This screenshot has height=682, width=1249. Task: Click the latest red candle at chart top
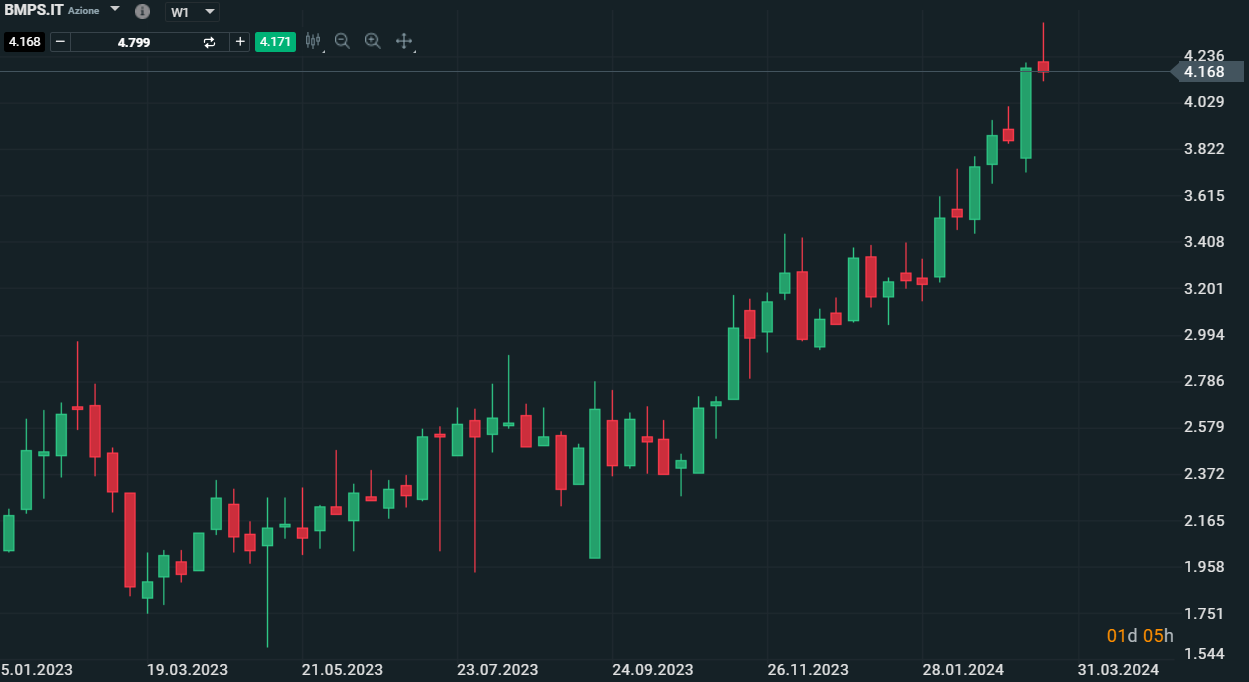(1043, 67)
